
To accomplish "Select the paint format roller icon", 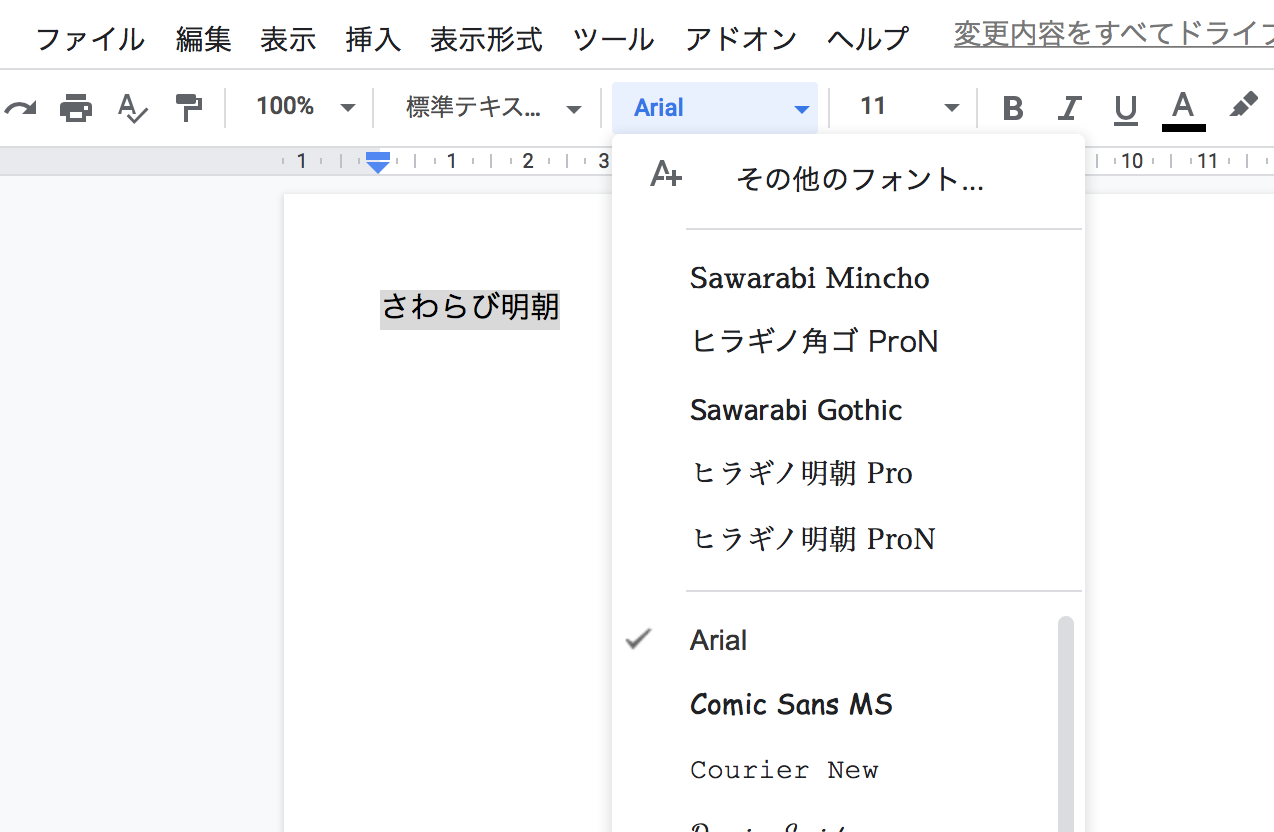I will (x=188, y=107).
